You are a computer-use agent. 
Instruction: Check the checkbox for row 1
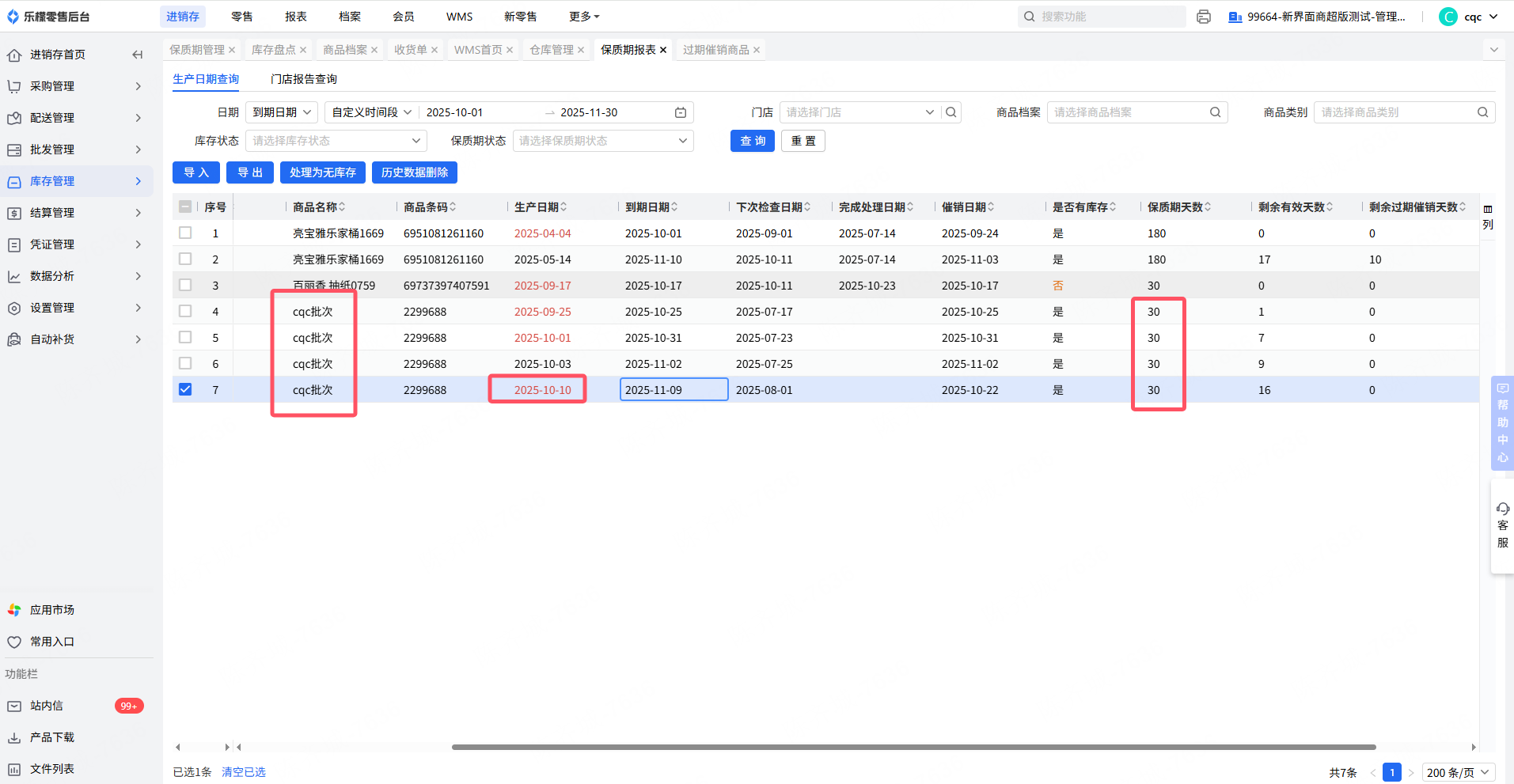(x=185, y=233)
